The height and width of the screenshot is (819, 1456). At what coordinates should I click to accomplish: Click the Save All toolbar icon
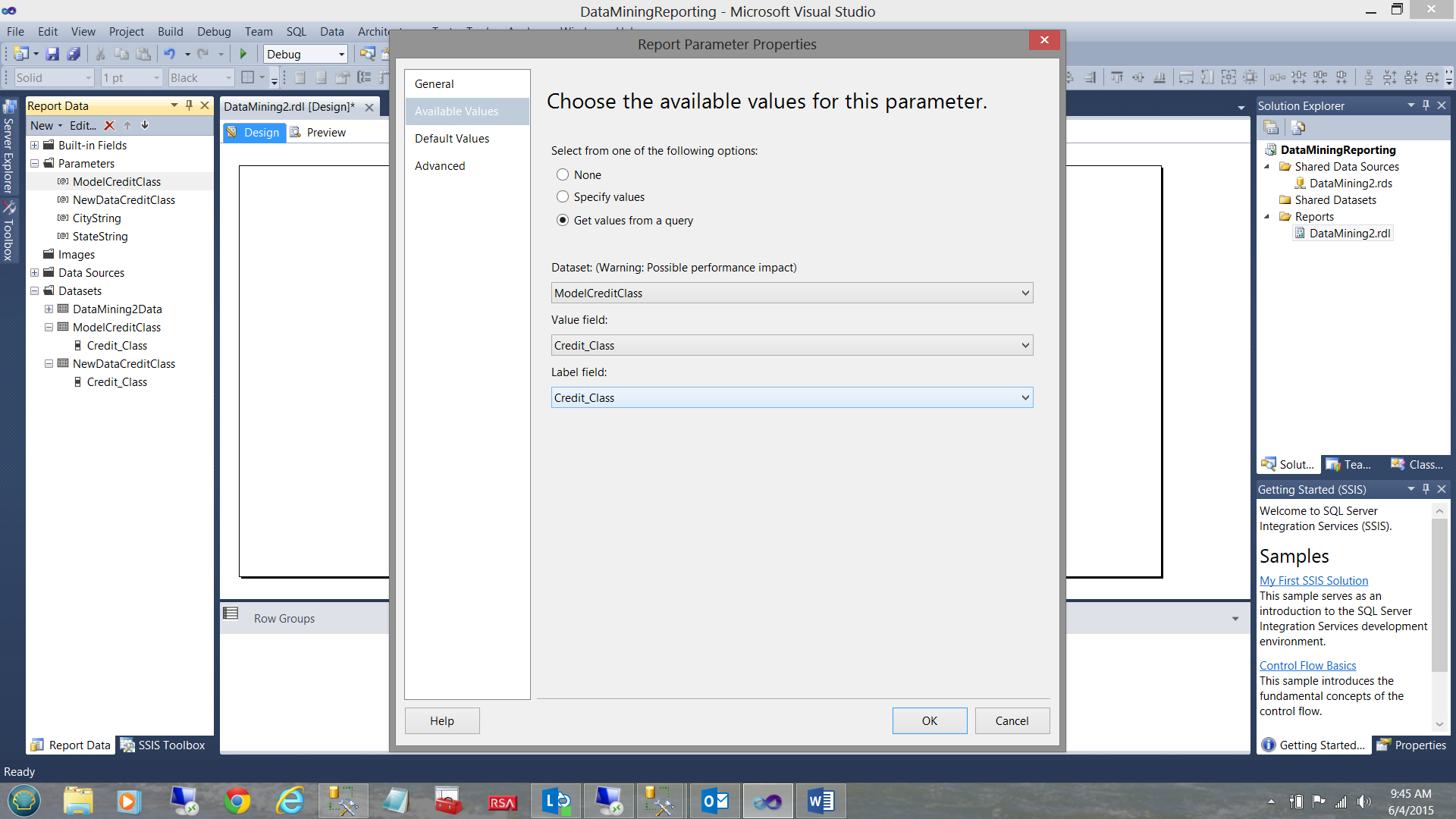[74, 54]
